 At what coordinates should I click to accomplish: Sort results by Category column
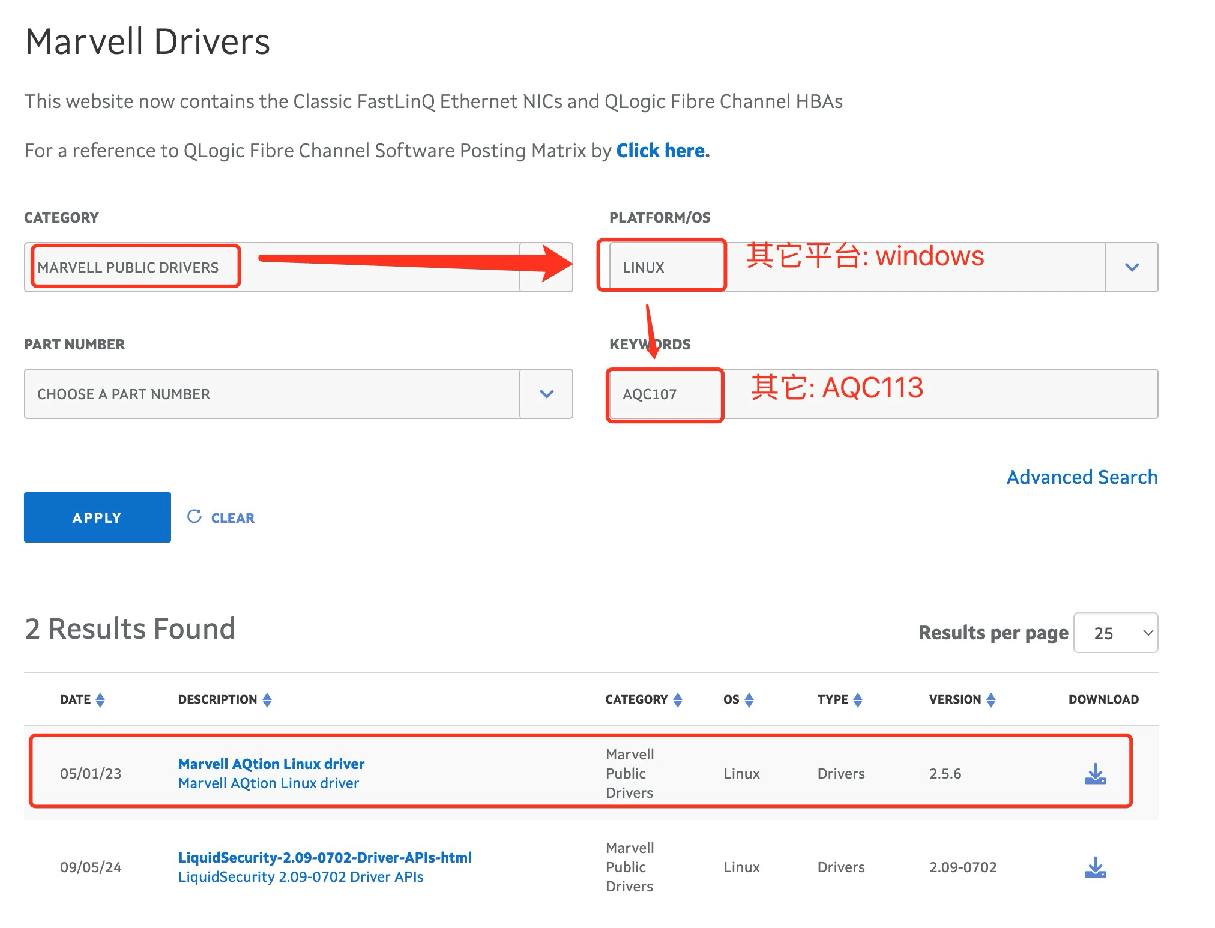click(678, 700)
